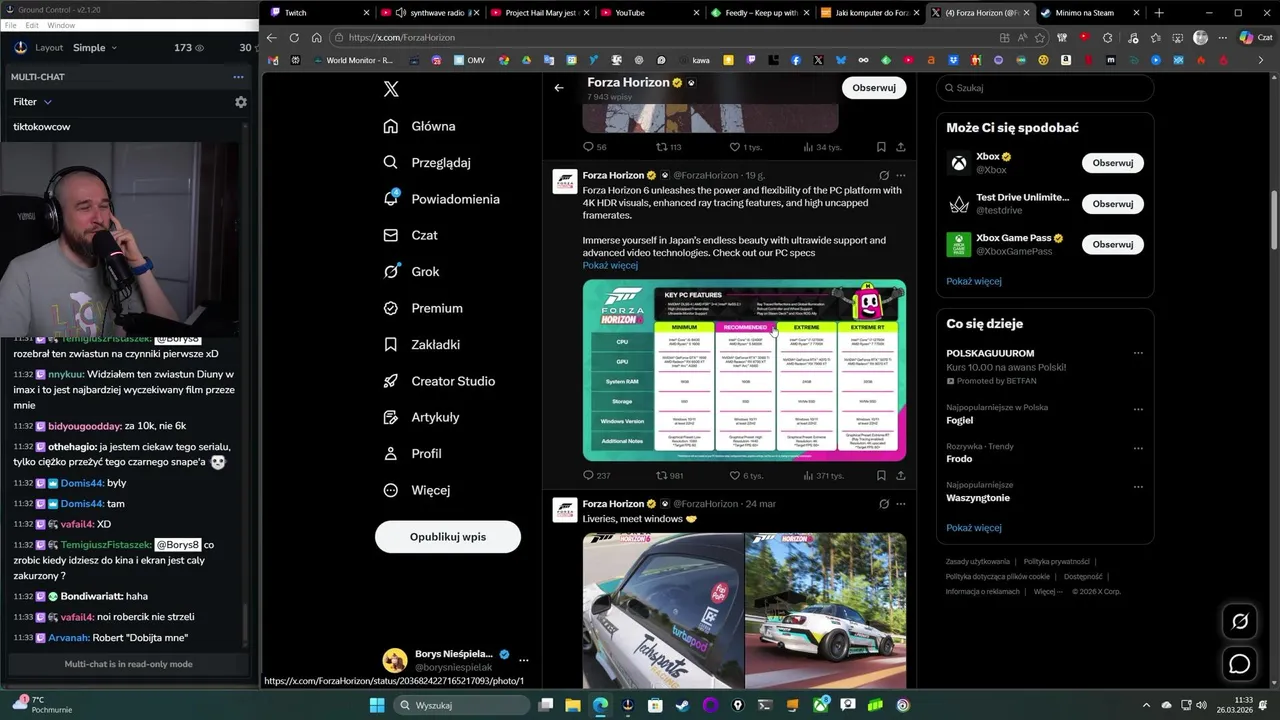Follow Xbox Game Pass with Obserwuj
This screenshot has width=1280, height=720.
[1112, 244]
